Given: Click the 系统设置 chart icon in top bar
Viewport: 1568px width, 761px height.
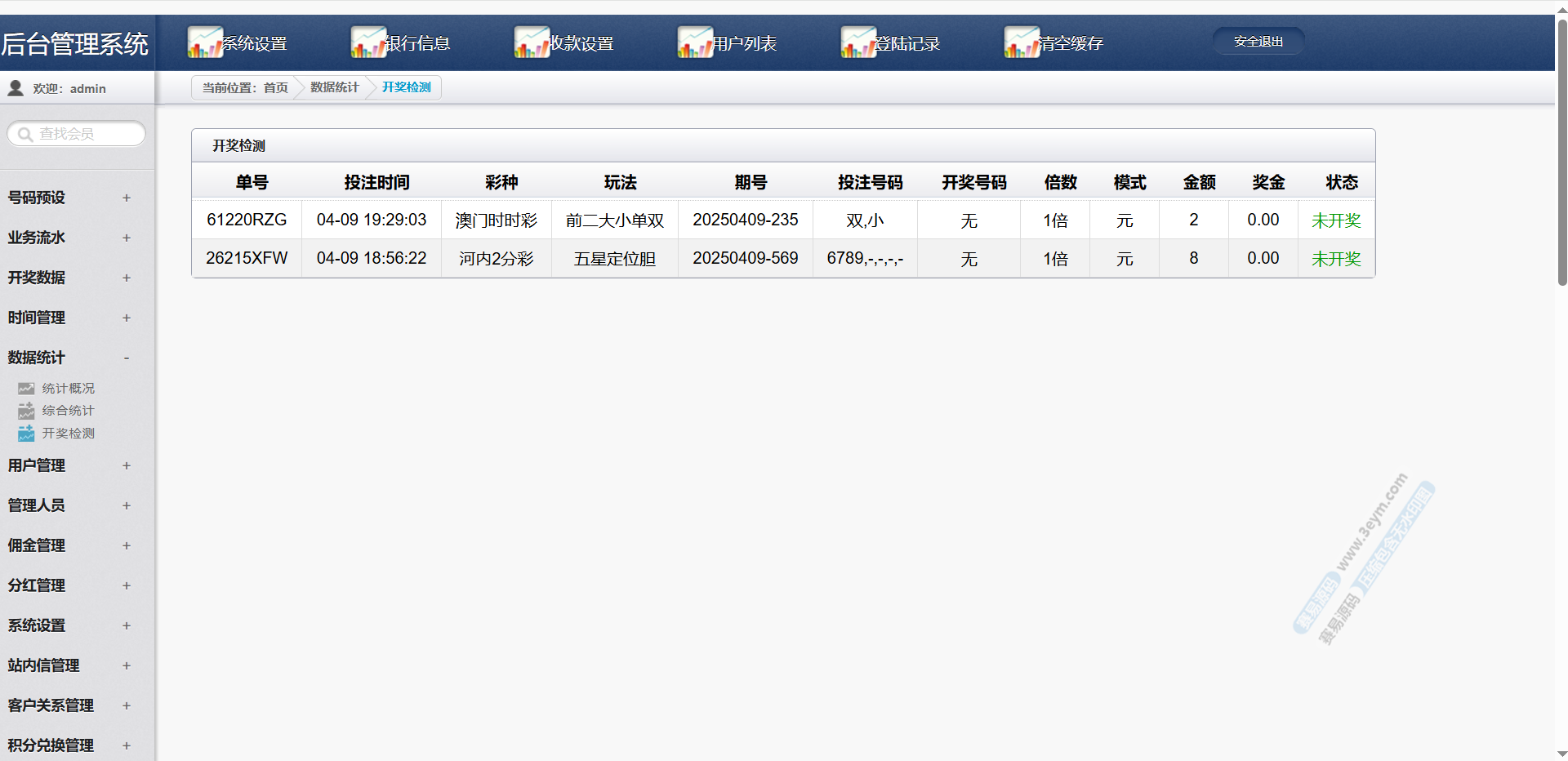Looking at the screenshot, I should 204,42.
